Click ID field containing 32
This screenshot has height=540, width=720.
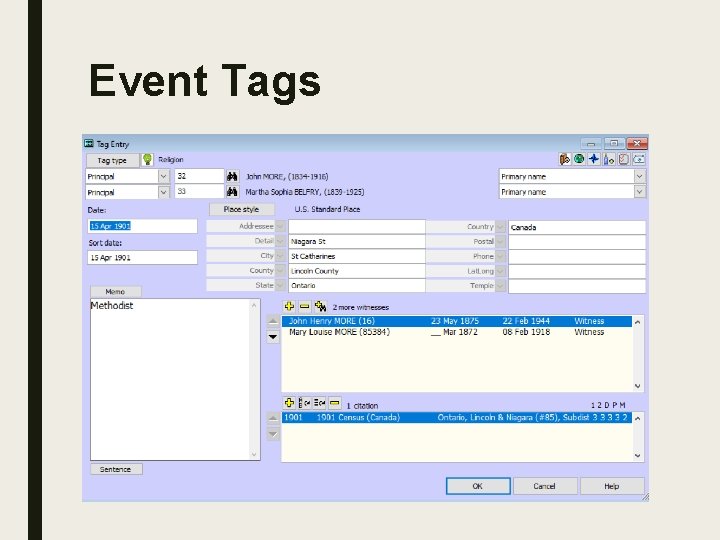[x=199, y=176]
